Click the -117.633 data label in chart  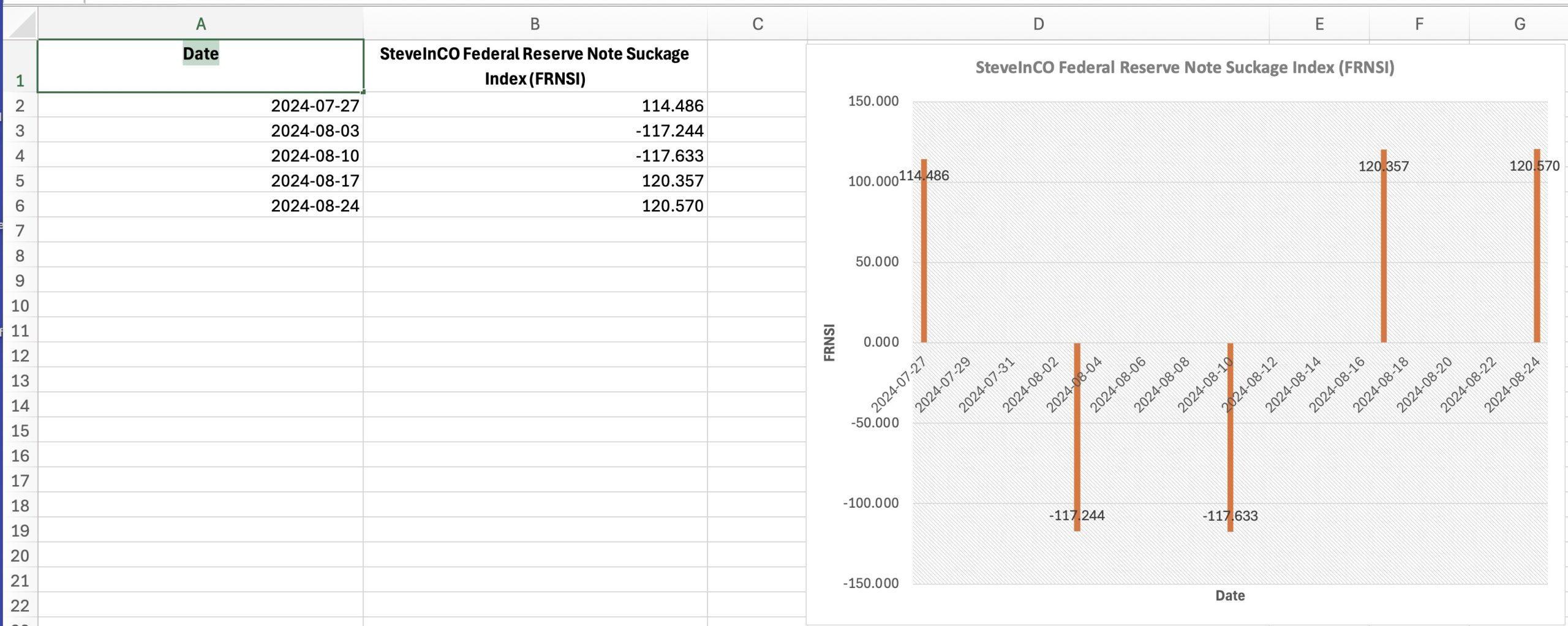pyautogui.click(x=1230, y=516)
